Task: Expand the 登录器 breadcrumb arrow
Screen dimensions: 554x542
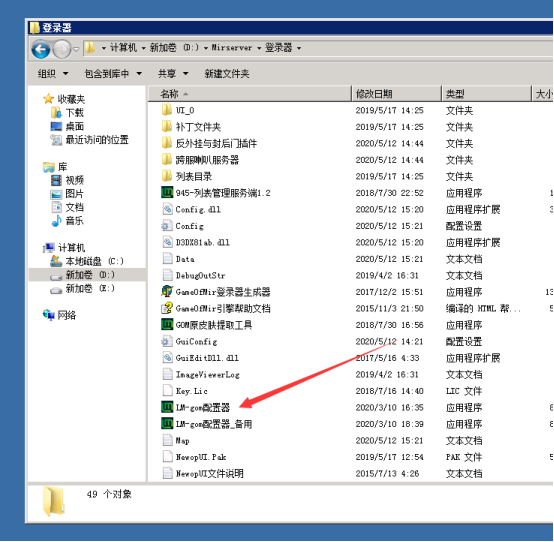Action: [x=299, y=48]
